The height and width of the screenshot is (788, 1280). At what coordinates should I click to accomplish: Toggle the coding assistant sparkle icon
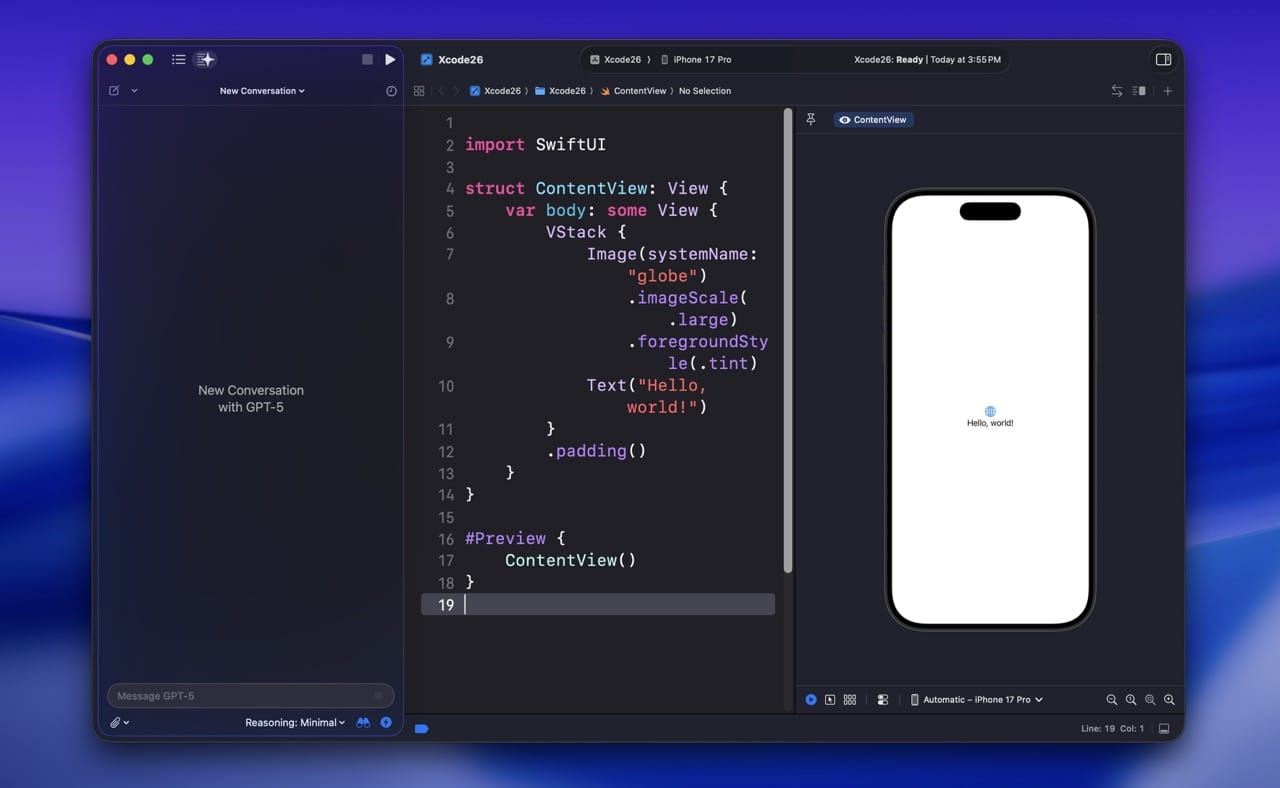coord(205,60)
